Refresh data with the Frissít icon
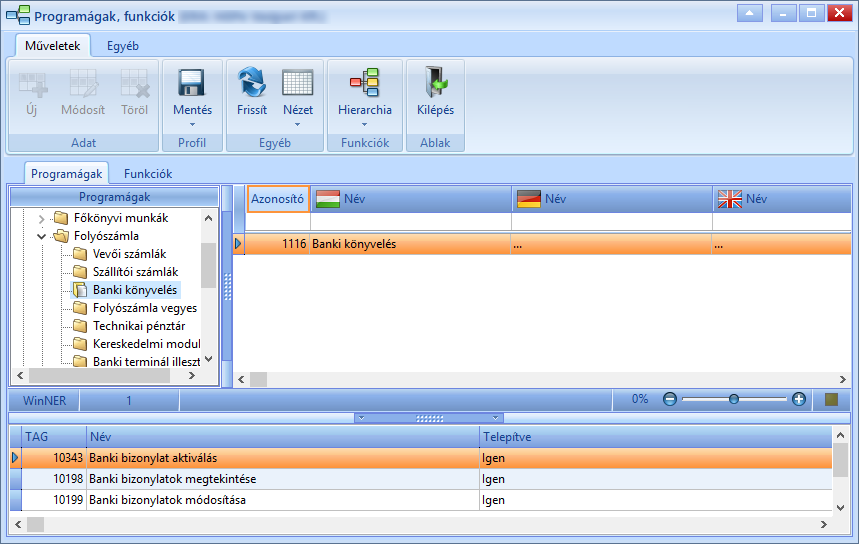 [251, 83]
